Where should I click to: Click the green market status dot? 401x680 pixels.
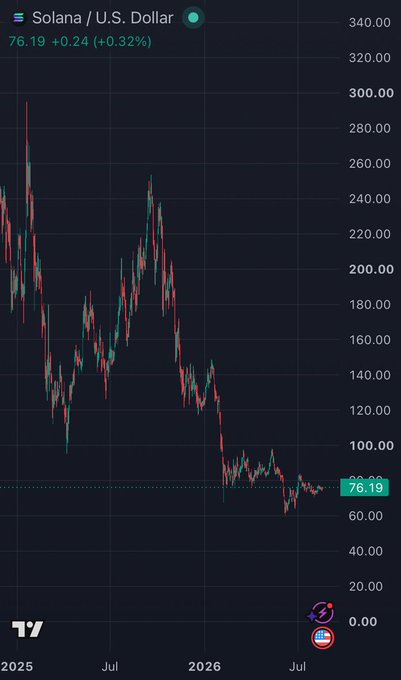(x=193, y=17)
